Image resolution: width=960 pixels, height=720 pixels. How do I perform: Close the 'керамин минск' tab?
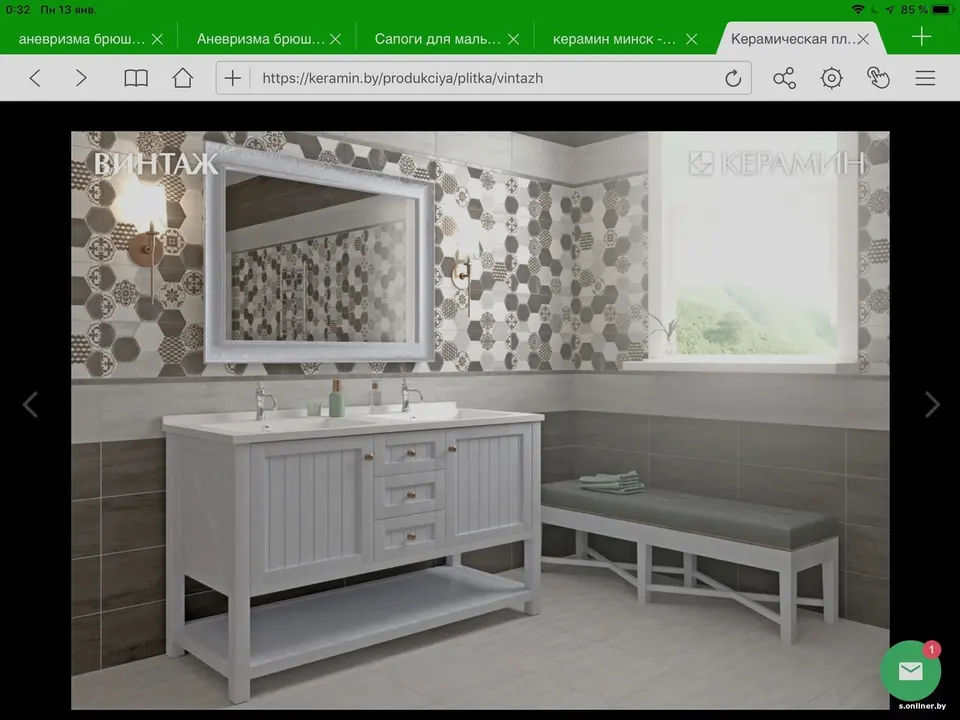(692, 39)
